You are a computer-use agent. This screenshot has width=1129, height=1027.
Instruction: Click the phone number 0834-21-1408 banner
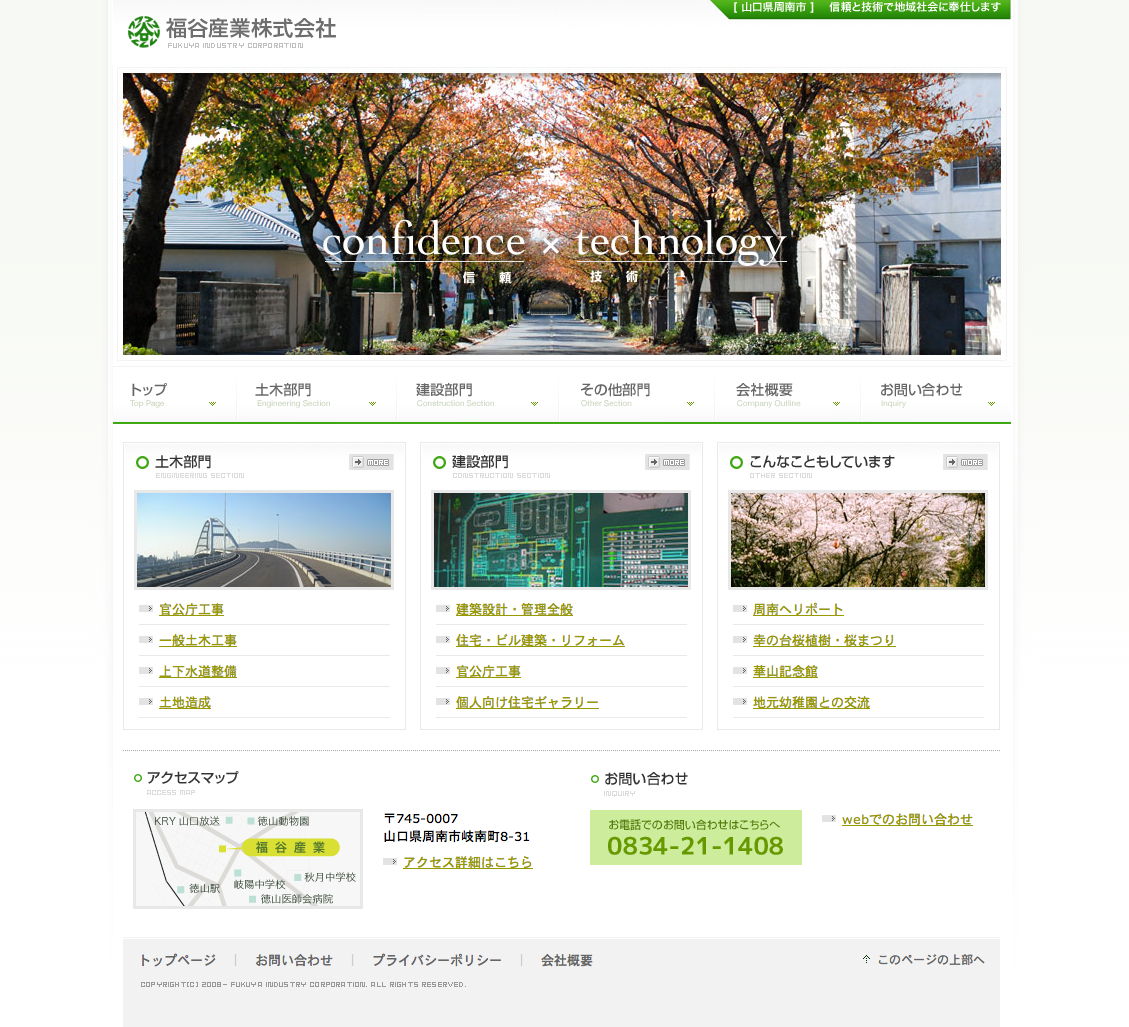(696, 838)
